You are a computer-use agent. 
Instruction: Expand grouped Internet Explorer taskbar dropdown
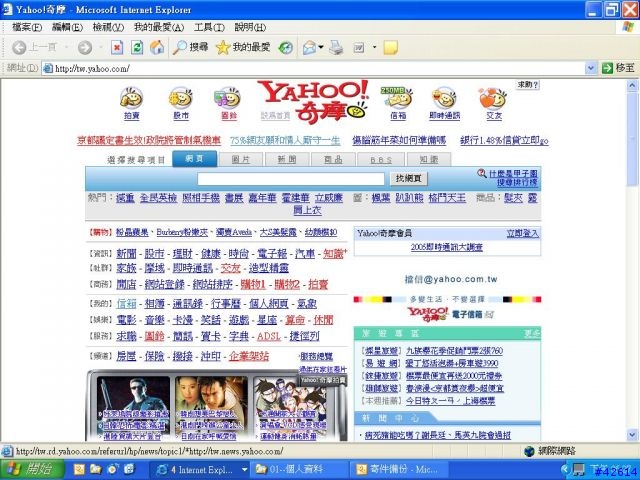click(244, 470)
